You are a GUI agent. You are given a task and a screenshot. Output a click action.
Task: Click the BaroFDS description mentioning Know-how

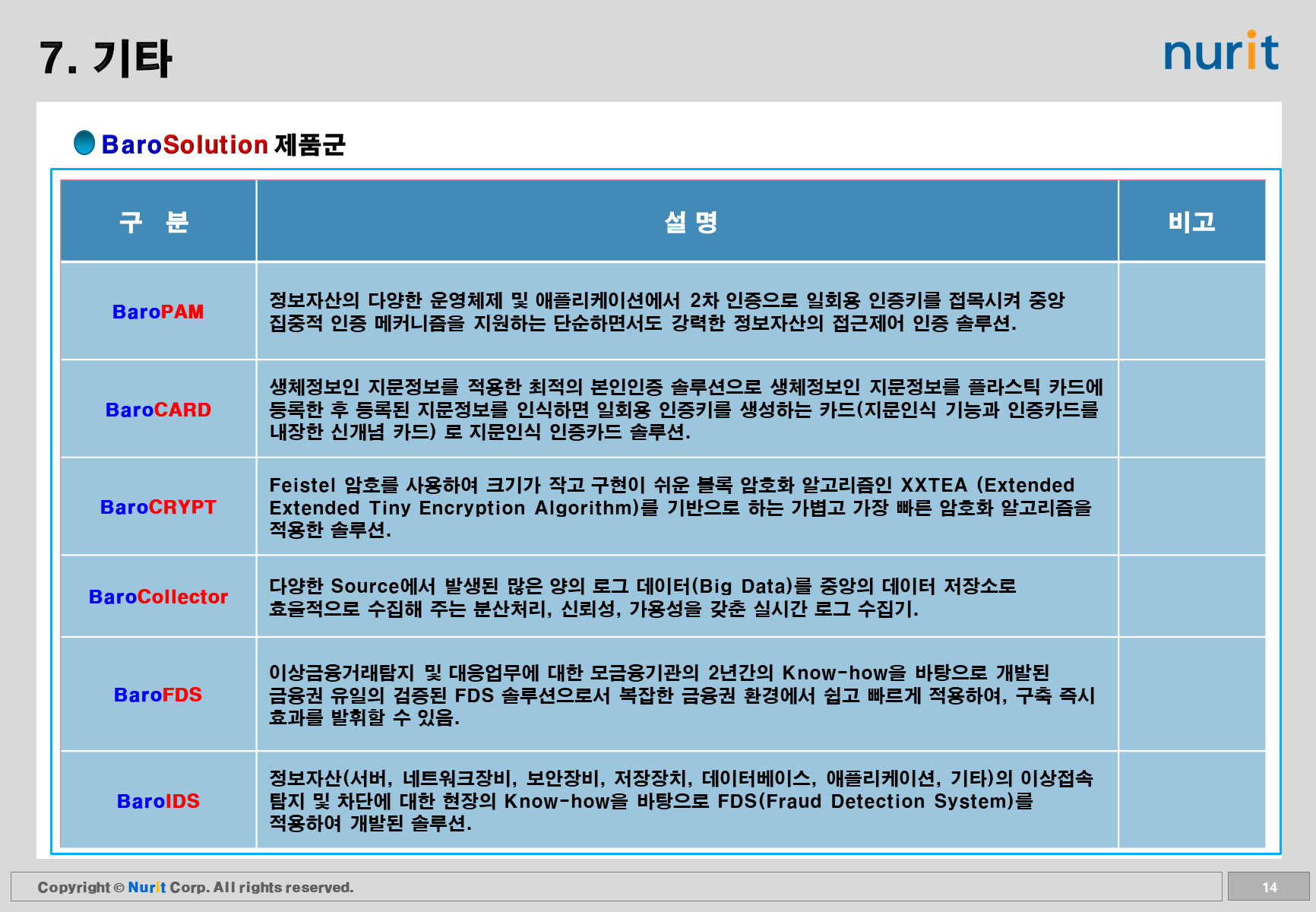[x=682, y=695]
